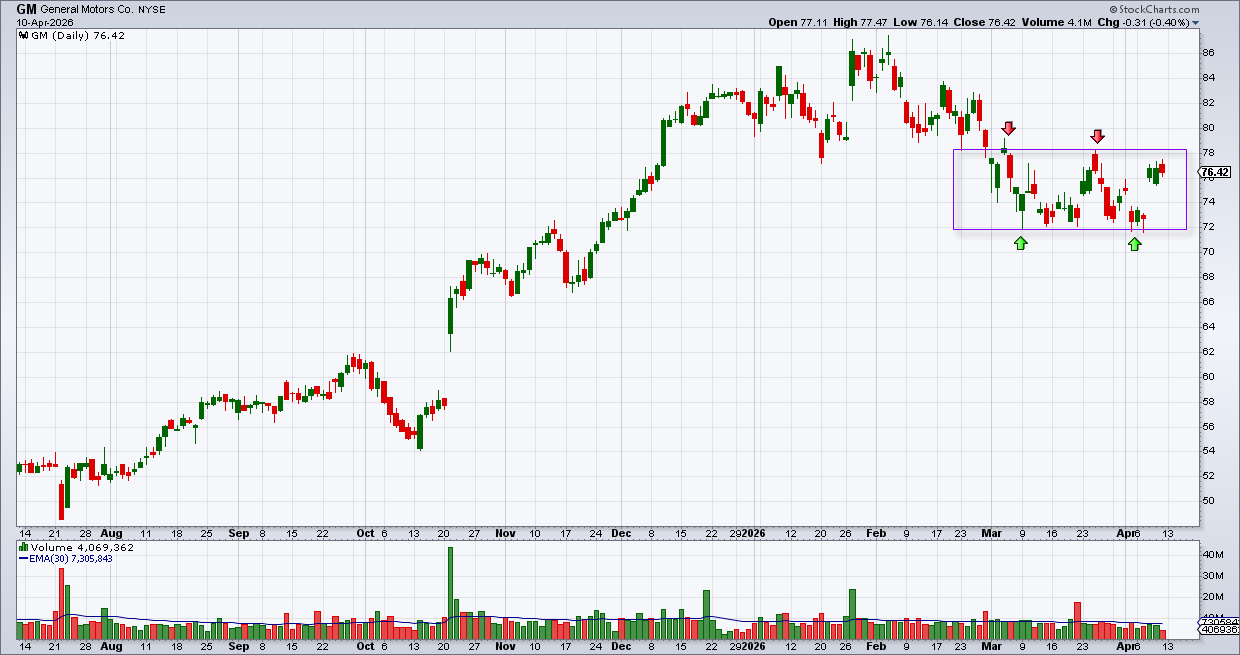Click the Open 77.11 value
Image resolution: width=1240 pixels, height=655 pixels.
(x=800, y=22)
